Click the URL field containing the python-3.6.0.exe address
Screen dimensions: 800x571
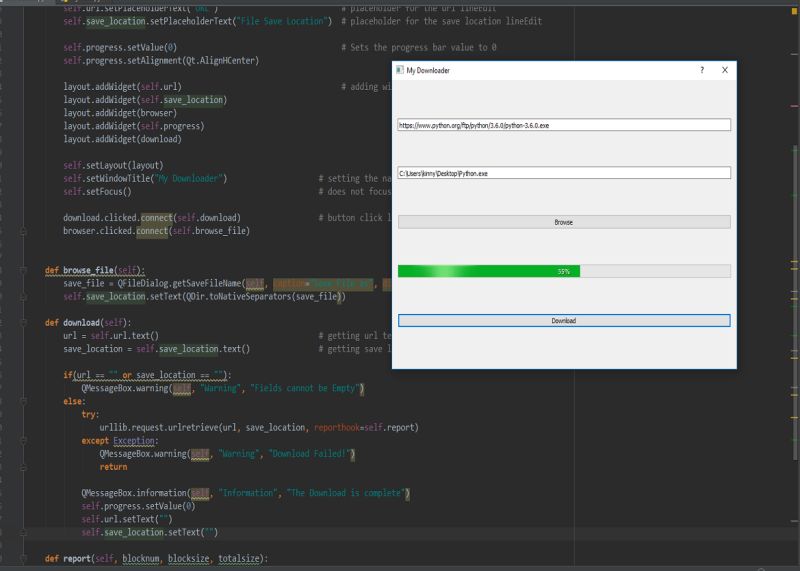click(x=564, y=125)
